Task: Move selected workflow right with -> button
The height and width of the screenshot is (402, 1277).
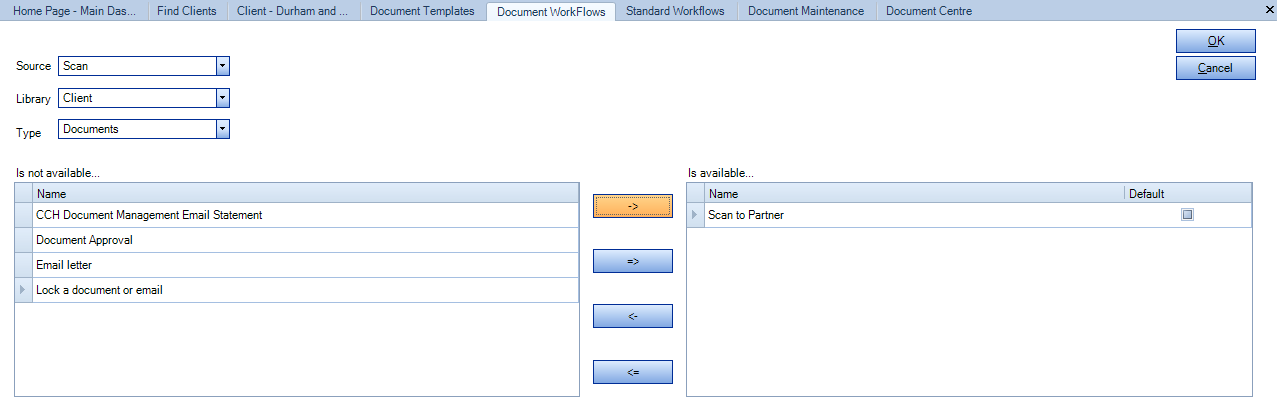Action: (x=633, y=206)
